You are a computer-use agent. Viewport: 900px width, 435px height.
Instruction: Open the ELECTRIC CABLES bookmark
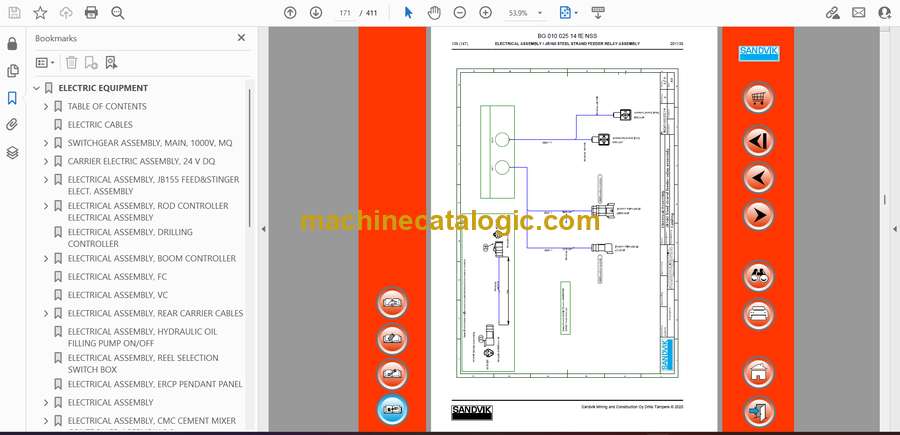point(100,125)
